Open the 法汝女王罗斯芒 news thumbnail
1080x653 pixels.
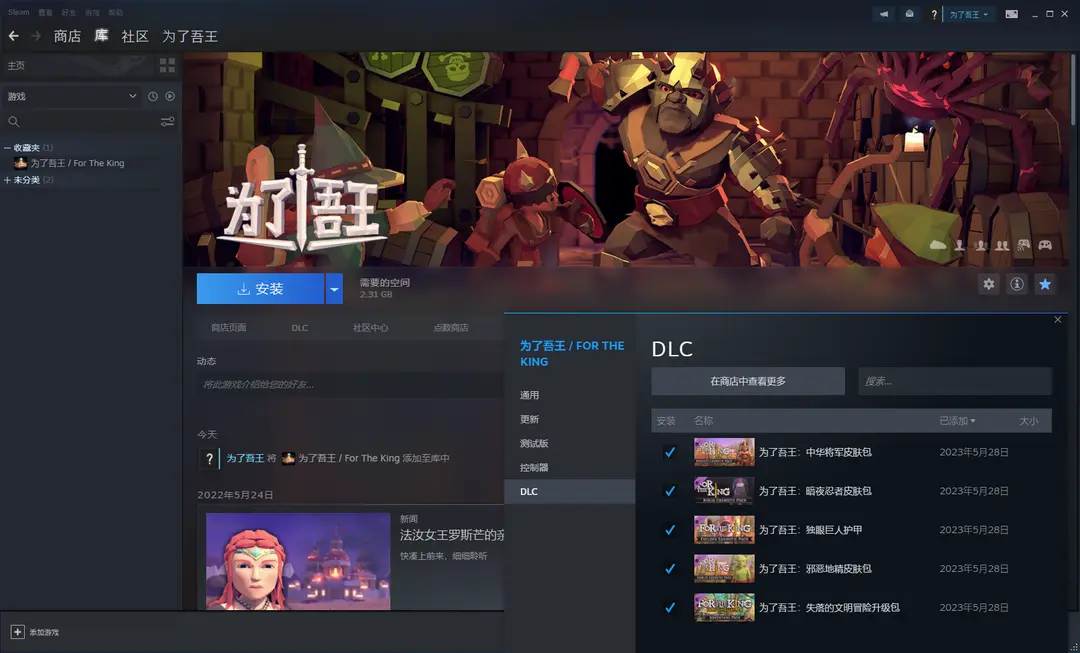[298, 561]
